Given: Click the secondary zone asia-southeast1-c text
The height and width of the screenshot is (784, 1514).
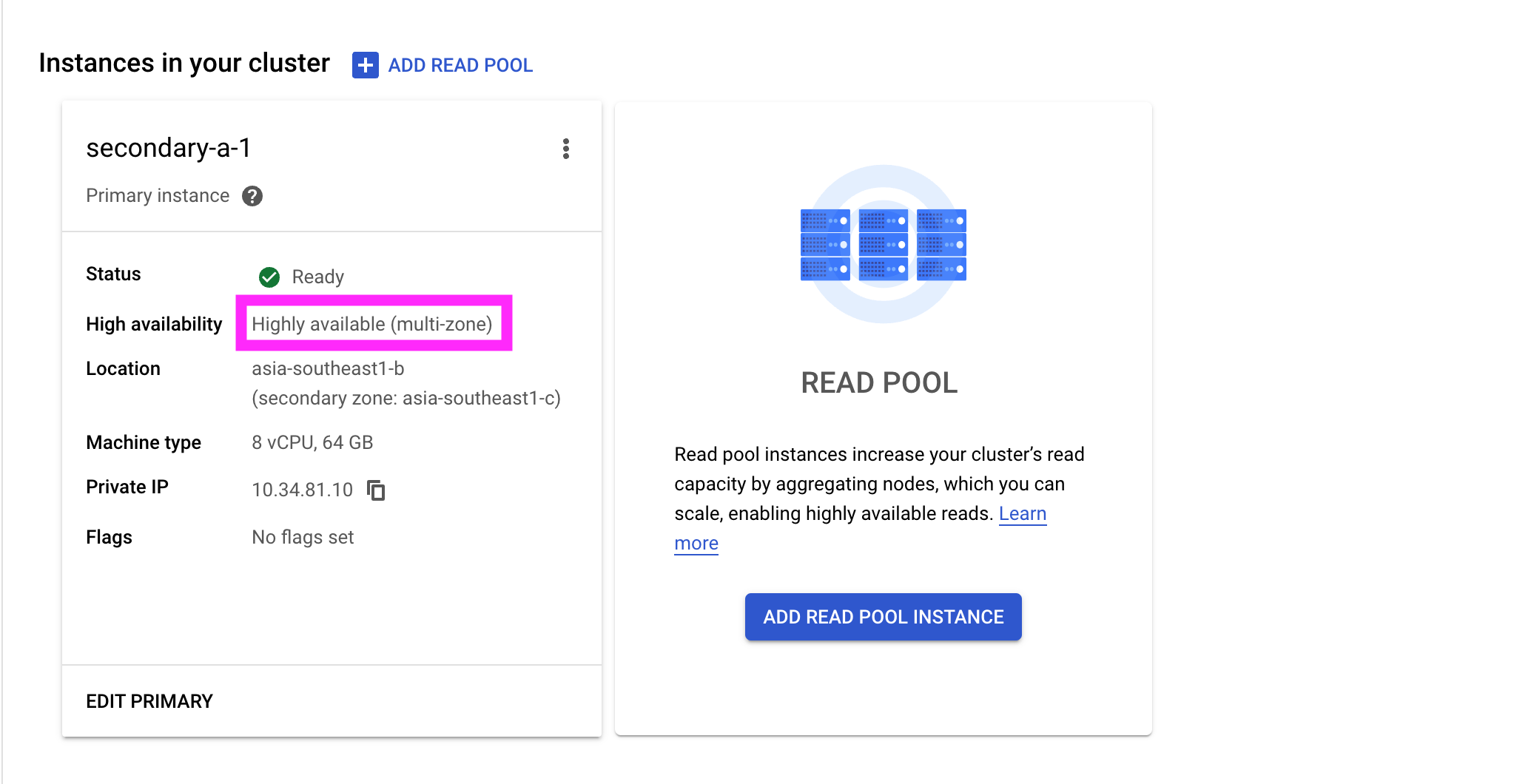Looking at the screenshot, I should coord(406,398).
